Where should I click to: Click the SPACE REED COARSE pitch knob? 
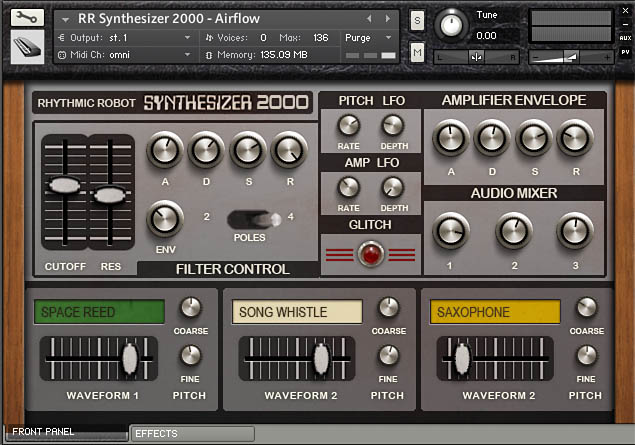coord(190,308)
